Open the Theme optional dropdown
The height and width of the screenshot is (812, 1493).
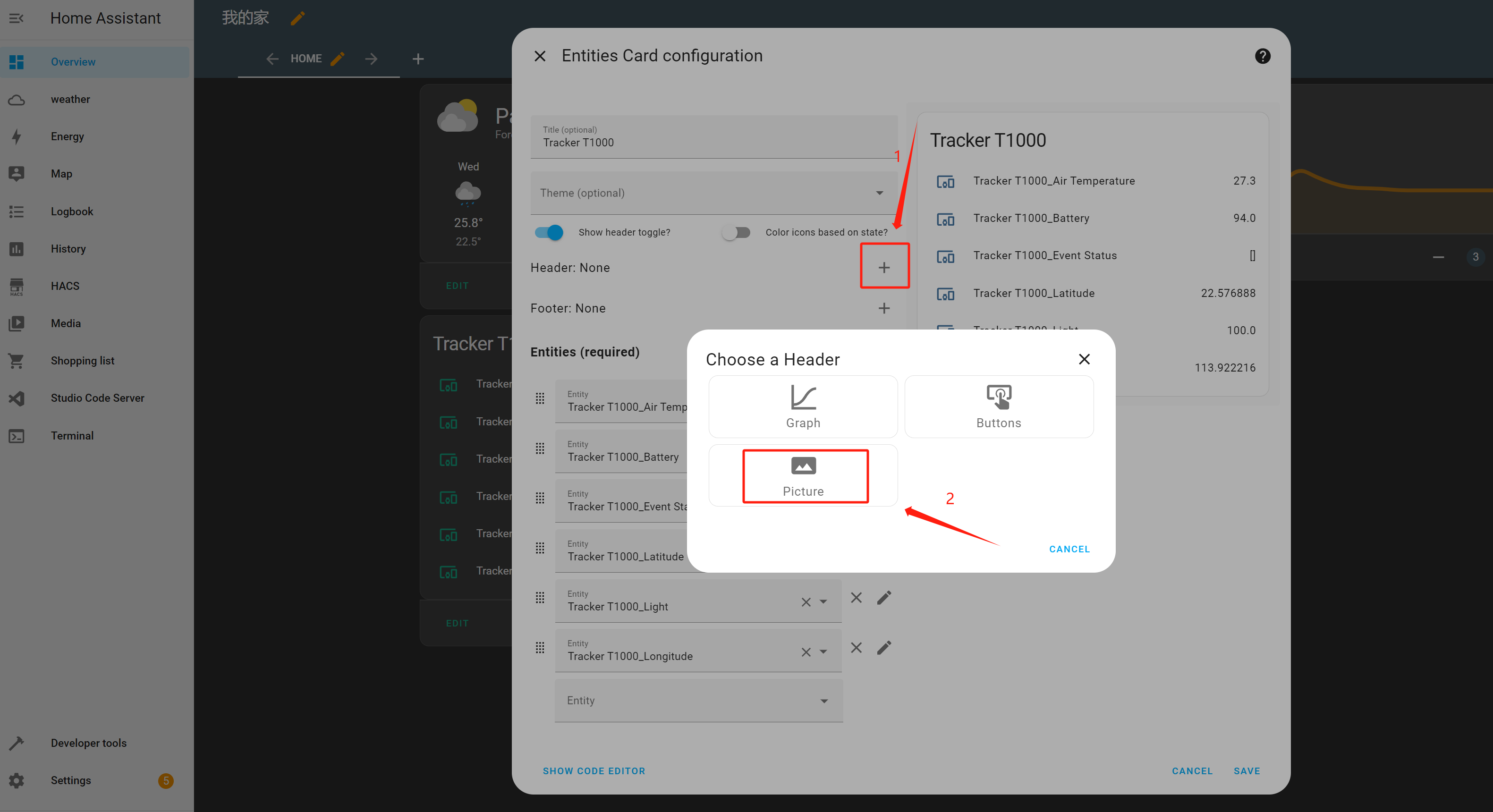[713, 193]
